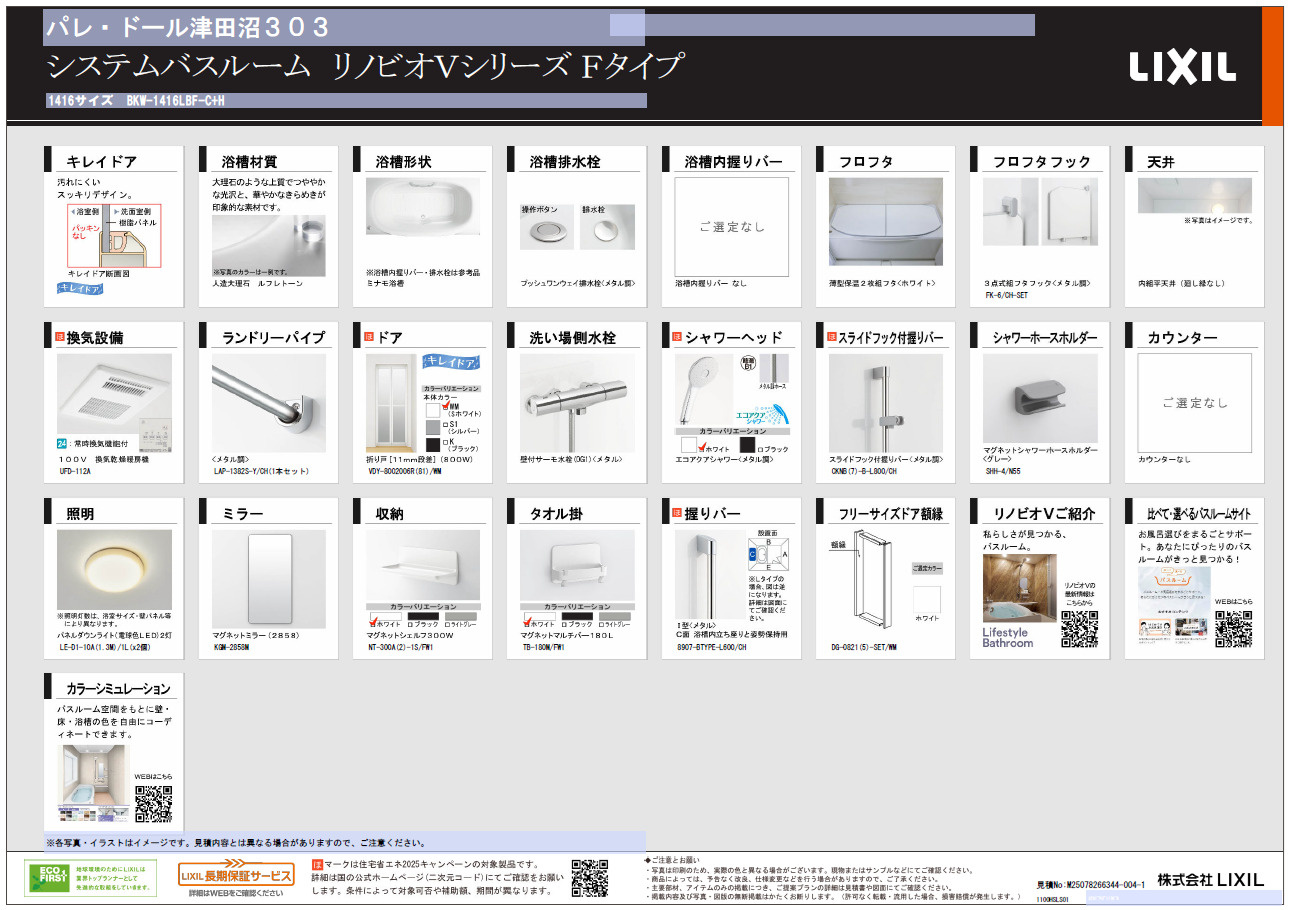1292x910 pixels.
Task: Click the LIXIL logo in header
Action: pos(1182,66)
